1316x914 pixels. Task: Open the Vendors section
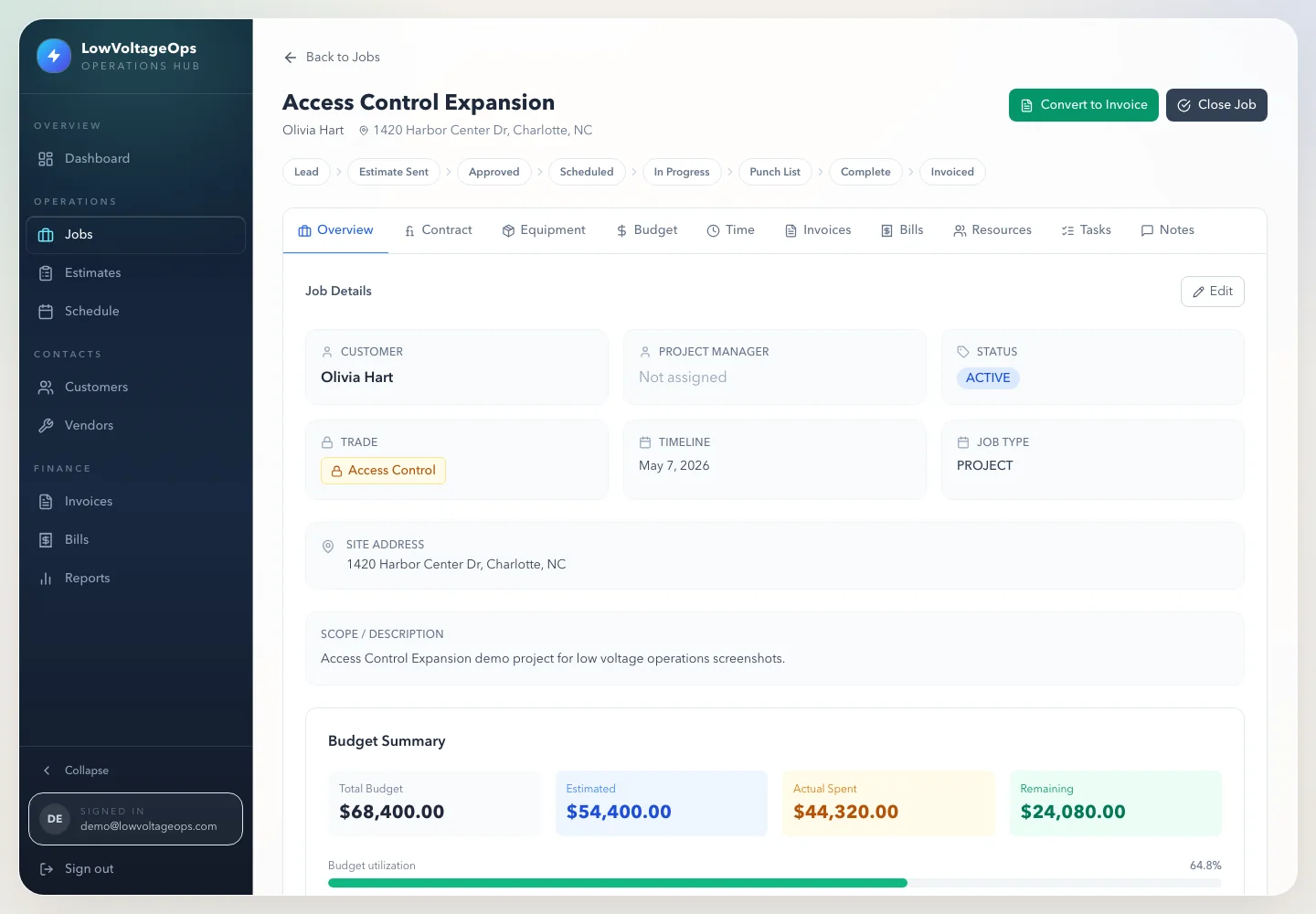[135, 425]
